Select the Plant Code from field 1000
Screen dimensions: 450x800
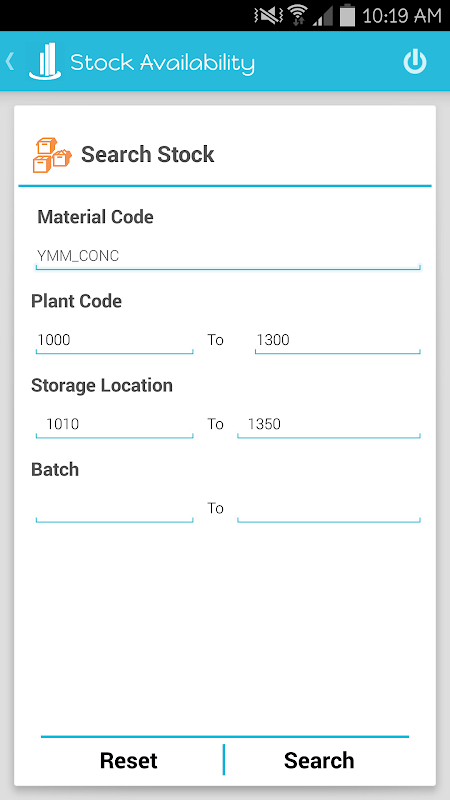[x=114, y=341]
